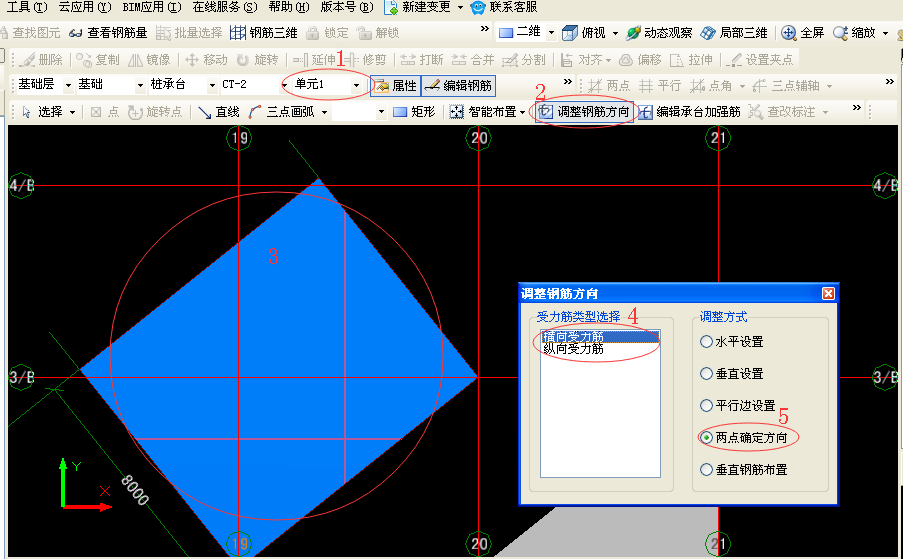This screenshot has width=903, height=559.
Task: Open the 帮助 menu
Action: coord(289,7)
